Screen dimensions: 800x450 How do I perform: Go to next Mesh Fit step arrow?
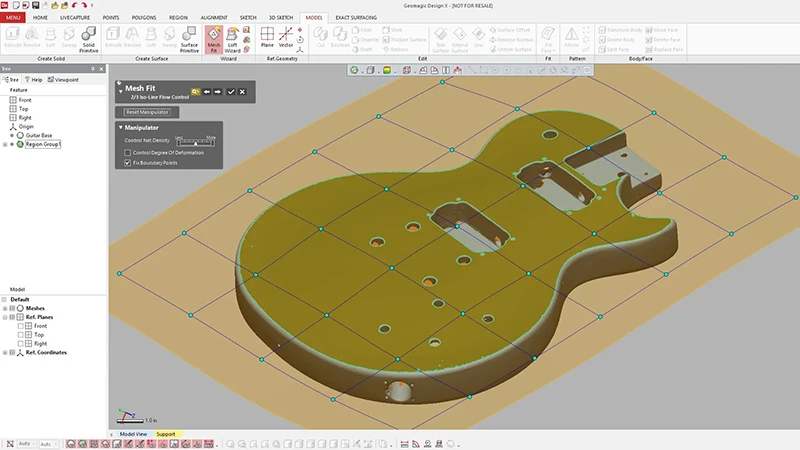pos(218,91)
